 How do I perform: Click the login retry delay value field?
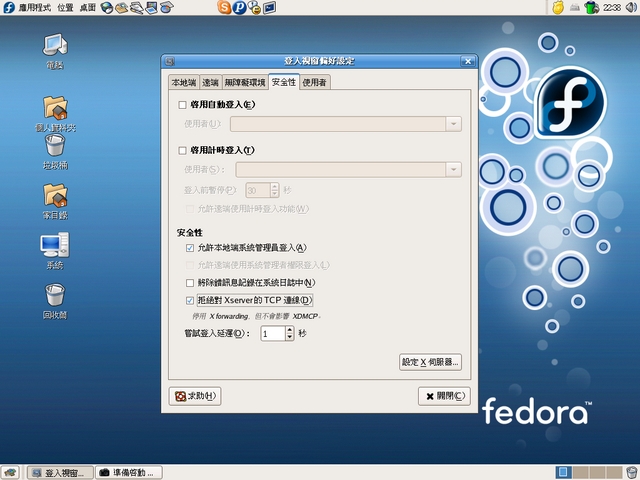273,333
